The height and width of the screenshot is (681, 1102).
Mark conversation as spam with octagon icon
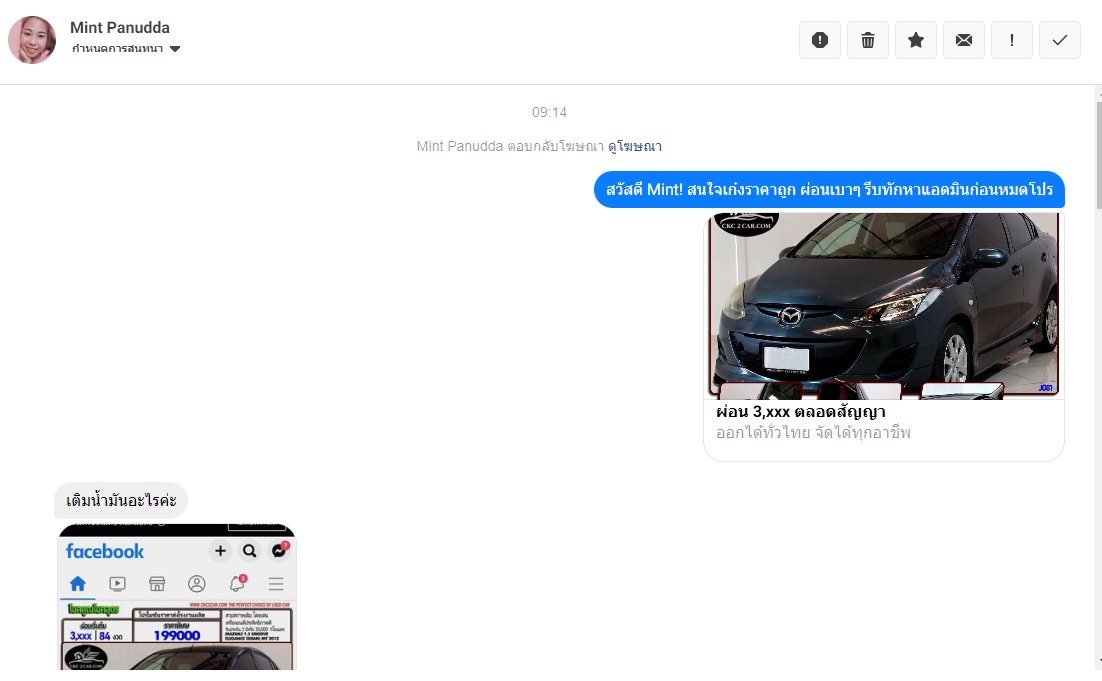[x=819, y=40]
